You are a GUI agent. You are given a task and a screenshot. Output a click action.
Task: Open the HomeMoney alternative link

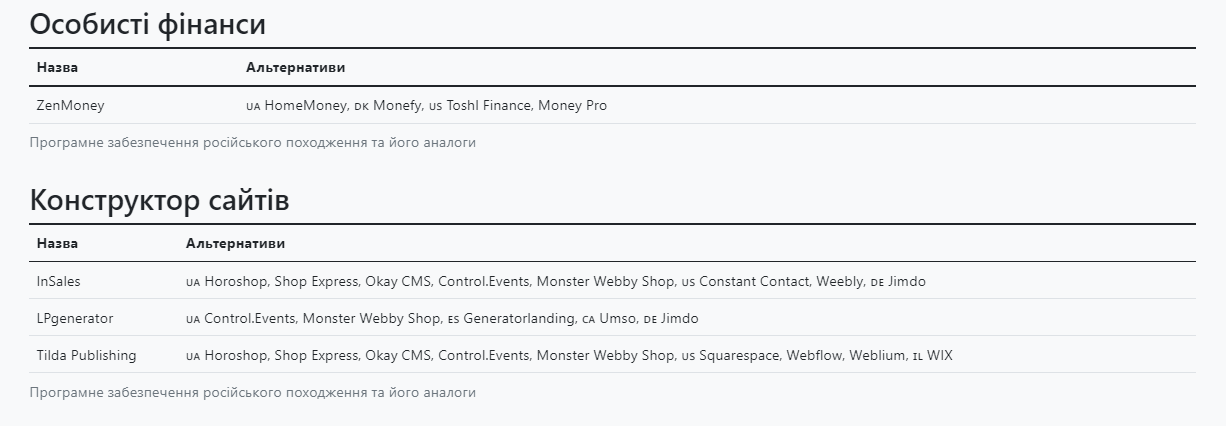pos(306,105)
